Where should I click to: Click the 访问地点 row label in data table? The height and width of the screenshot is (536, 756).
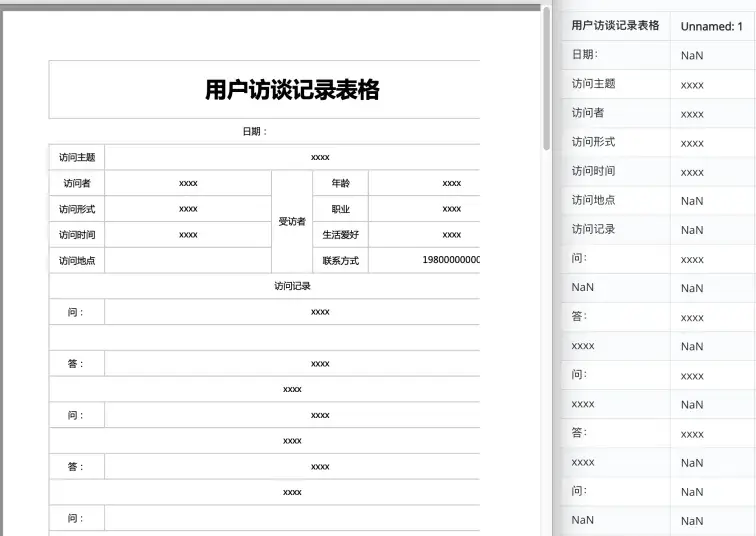coord(593,200)
